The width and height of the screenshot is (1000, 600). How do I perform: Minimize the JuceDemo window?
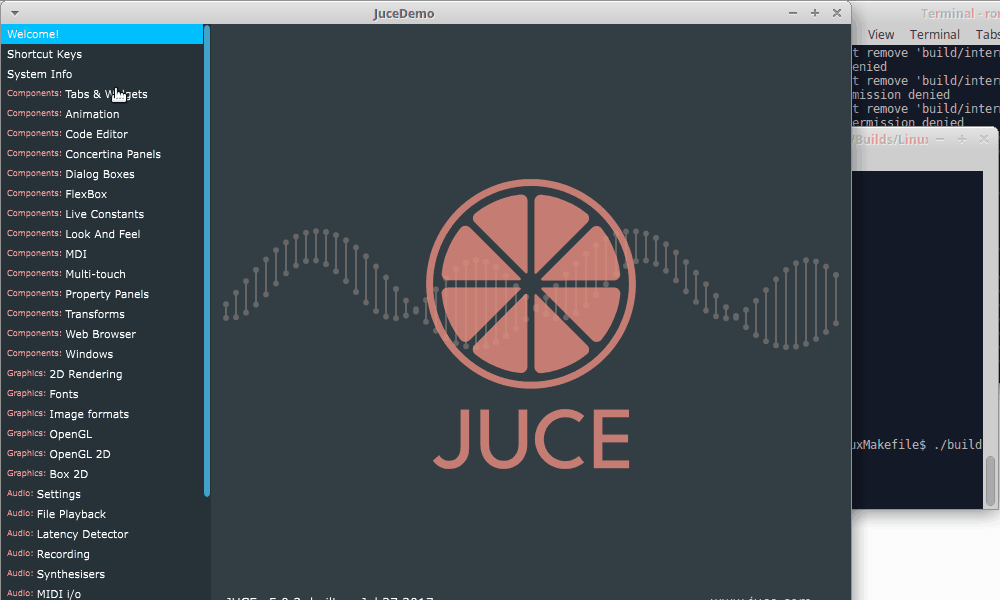tap(793, 13)
